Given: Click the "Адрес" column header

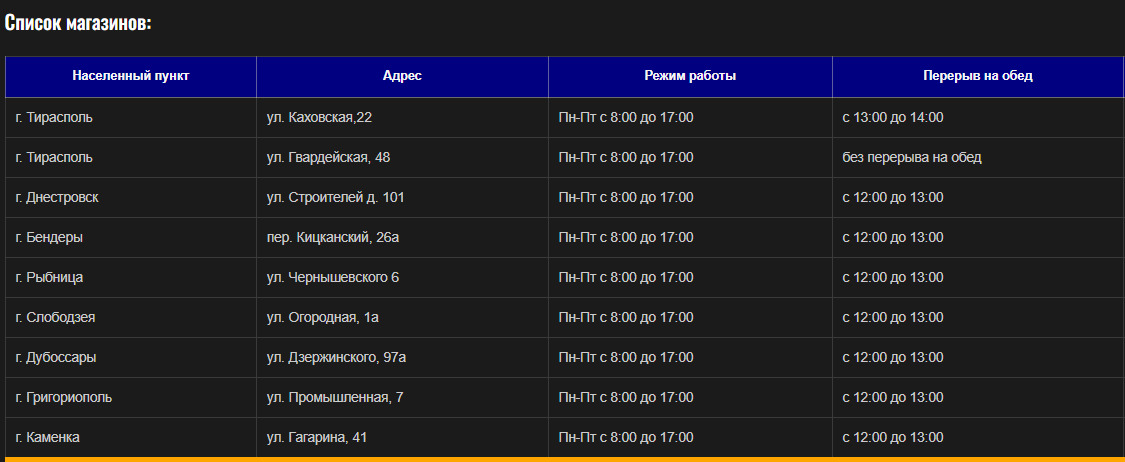Looking at the screenshot, I should point(402,76).
